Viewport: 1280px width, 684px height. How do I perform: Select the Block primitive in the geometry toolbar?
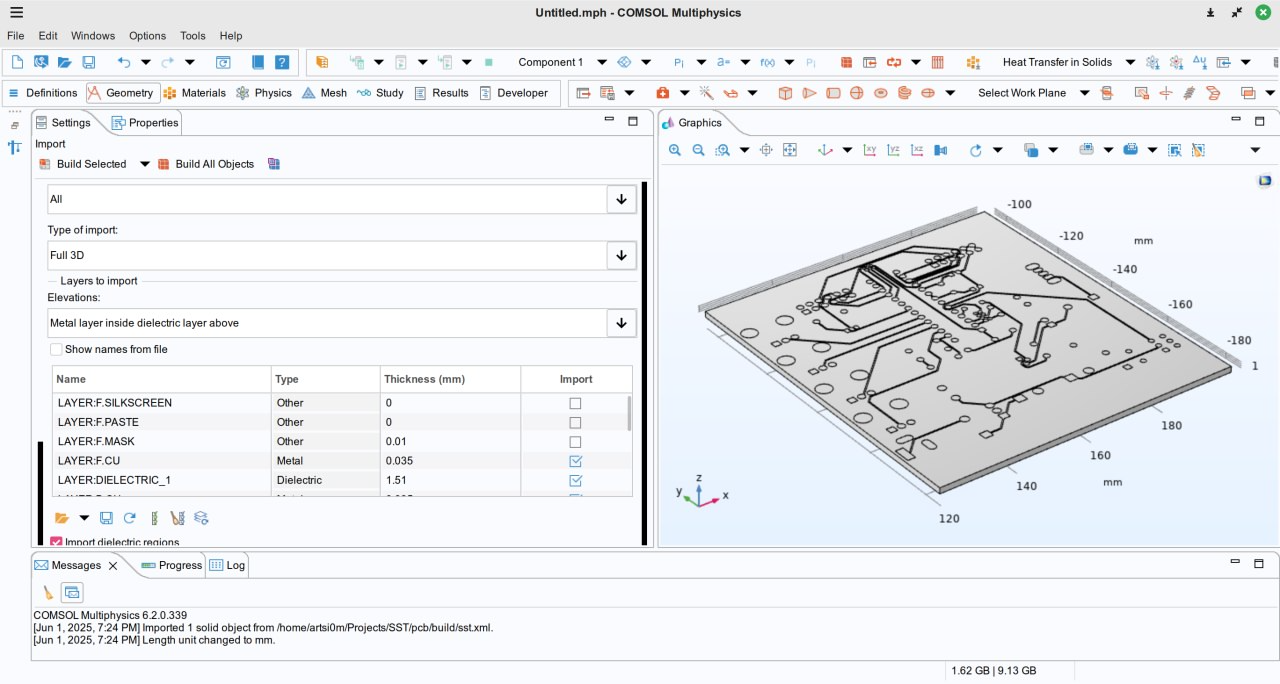785,93
